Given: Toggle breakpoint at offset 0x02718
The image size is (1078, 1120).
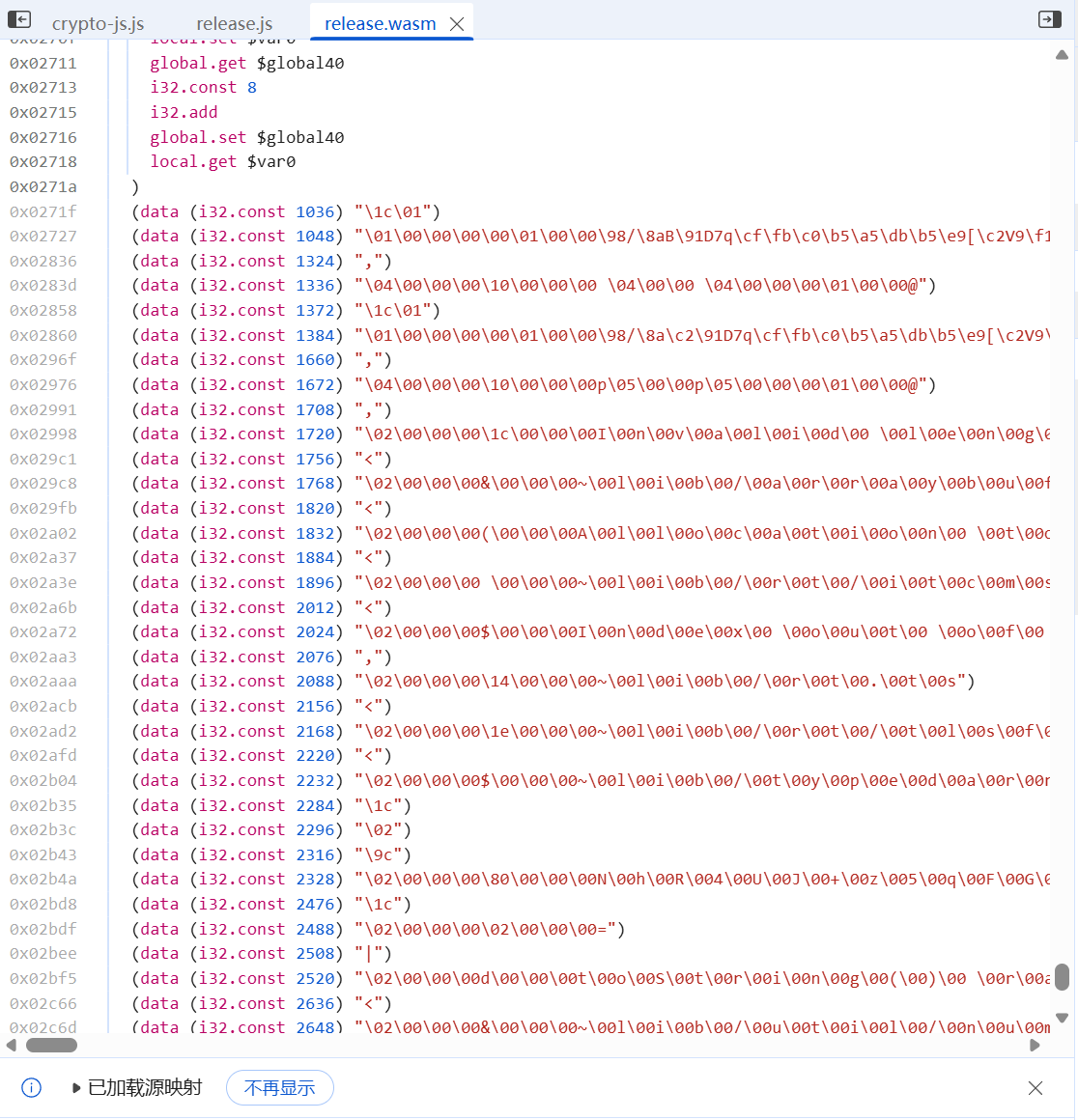Looking at the screenshot, I should [x=43, y=161].
